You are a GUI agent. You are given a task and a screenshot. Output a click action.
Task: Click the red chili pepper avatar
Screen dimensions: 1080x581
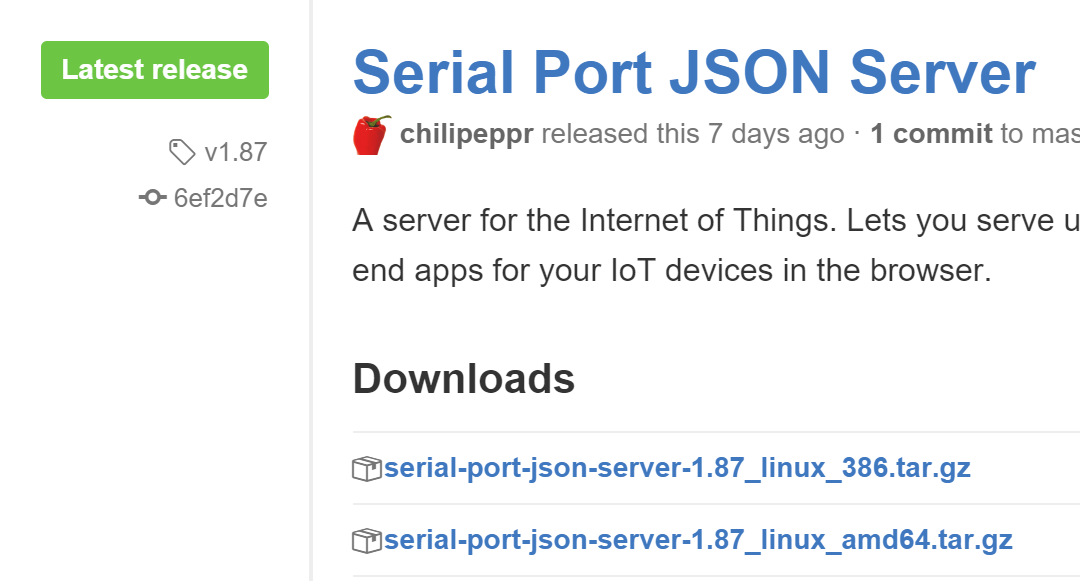click(x=371, y=134)
